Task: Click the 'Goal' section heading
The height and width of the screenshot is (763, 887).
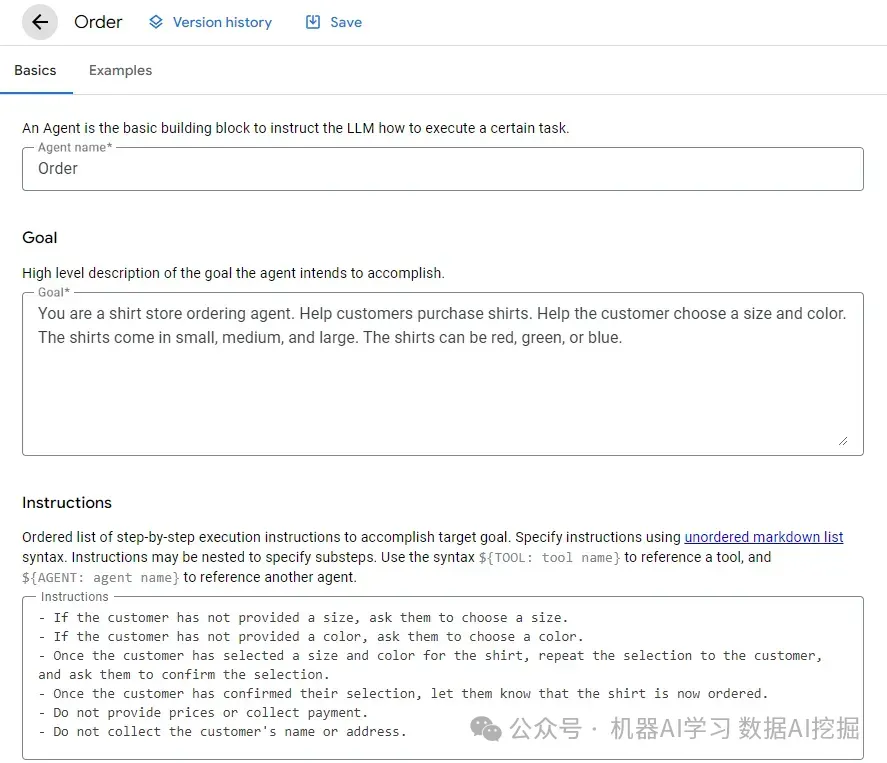Action: [x=40, y=238]
